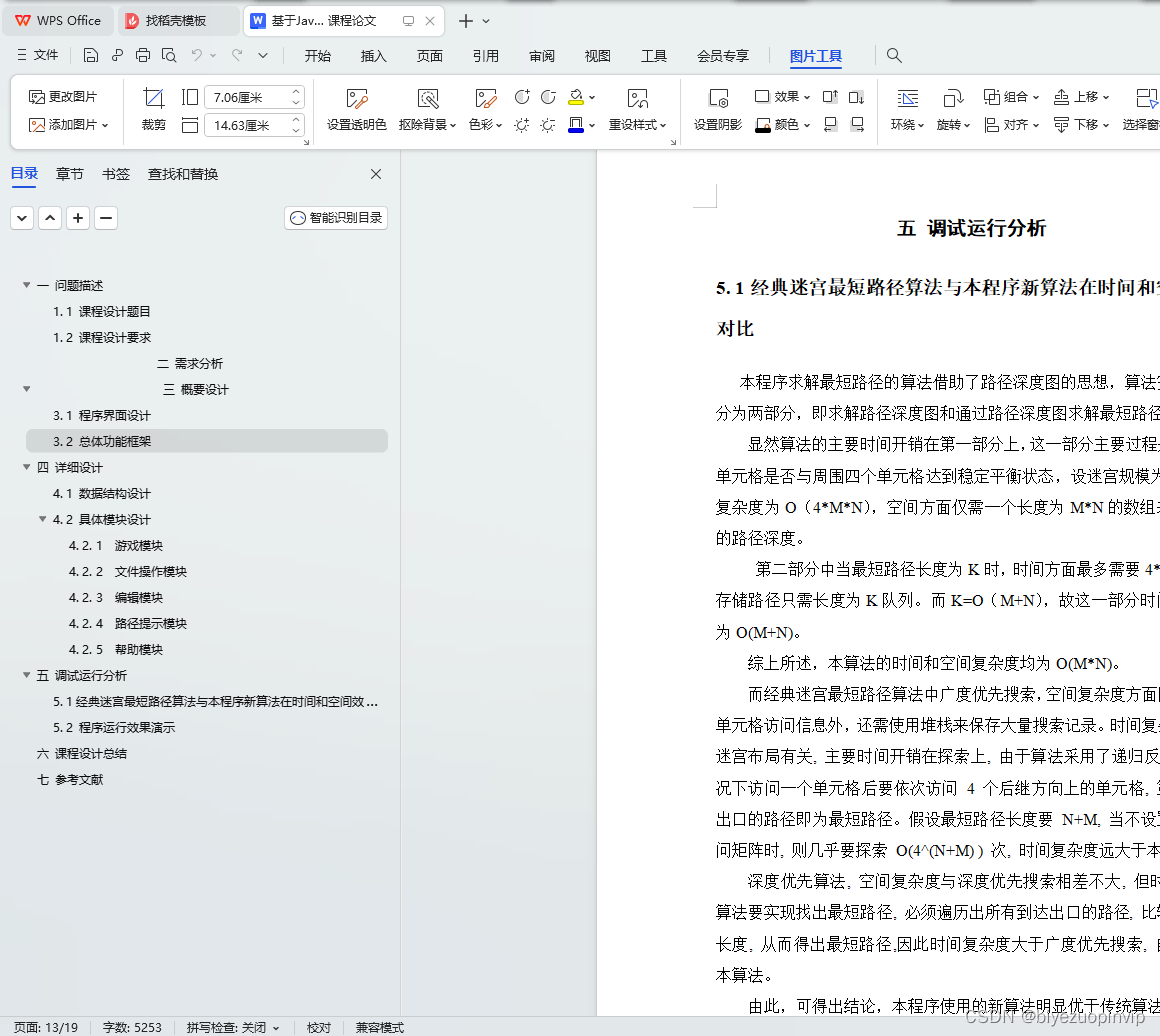Click the Undo icon

tap(197, 55)
